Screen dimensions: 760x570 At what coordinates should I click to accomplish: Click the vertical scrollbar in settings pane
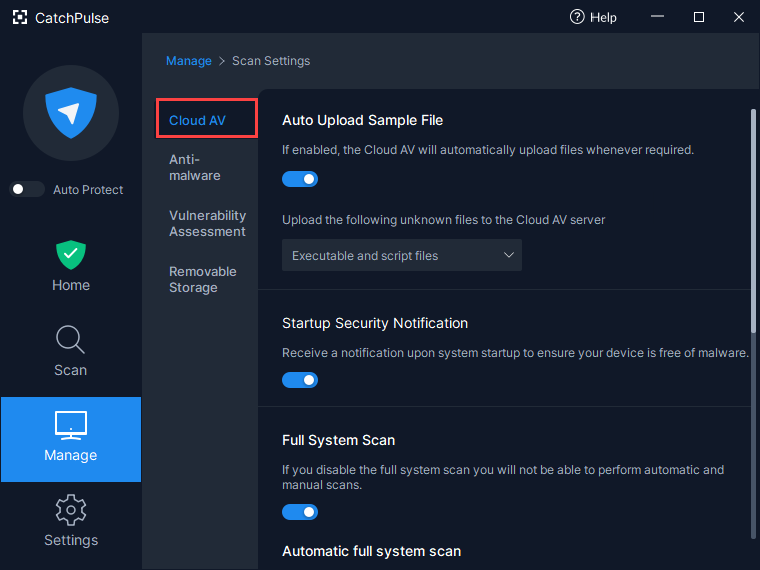[753, 221]
